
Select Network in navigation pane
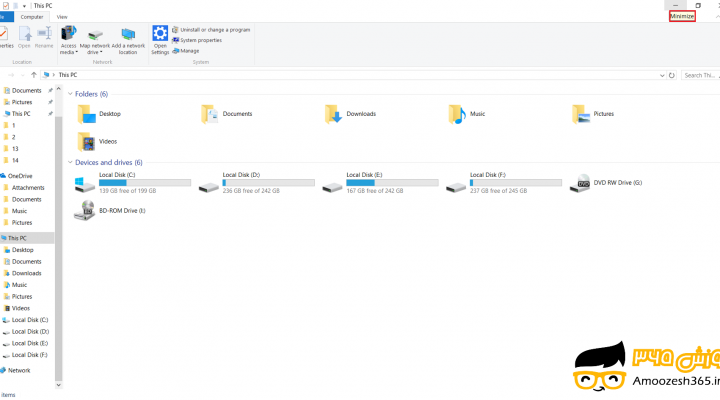click(x=19, y=371)
